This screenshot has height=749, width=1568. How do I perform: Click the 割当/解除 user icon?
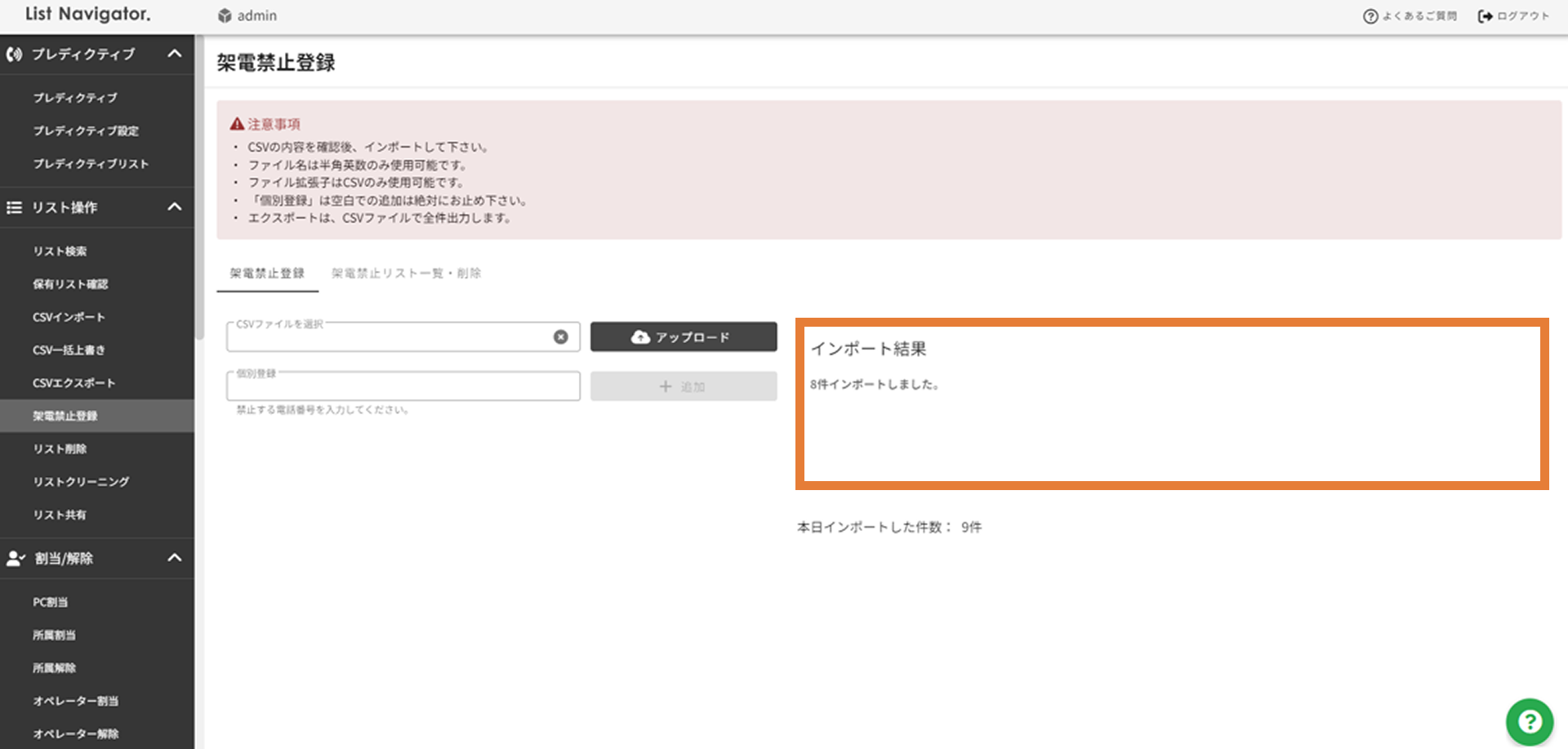(15, 559)
